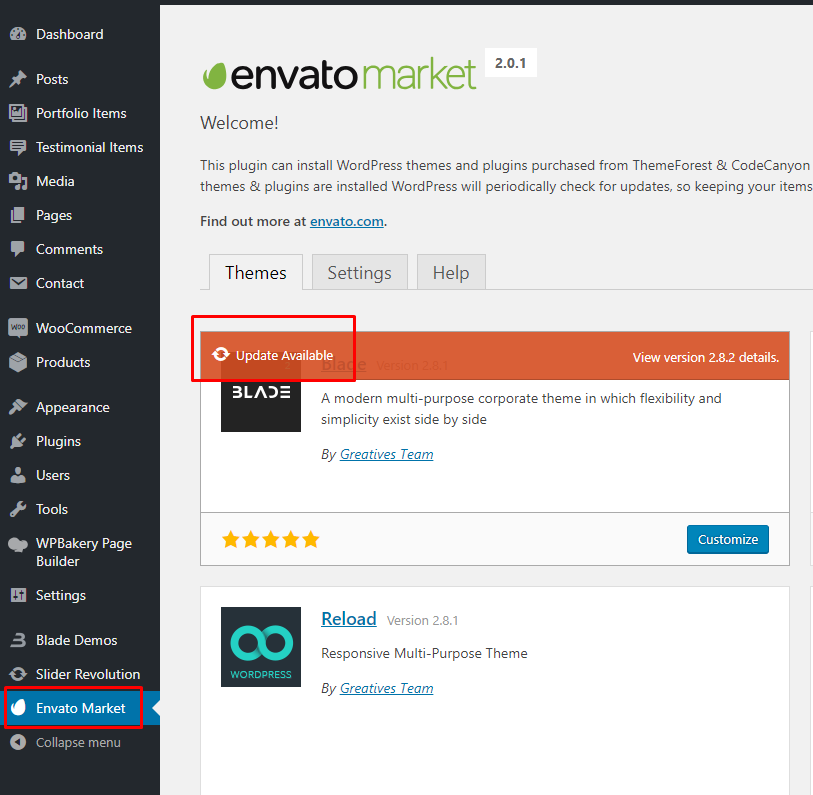This screenshot has height=795, width=813.
Task: Click the Posts pushpin icon
Action: point(18,79)
